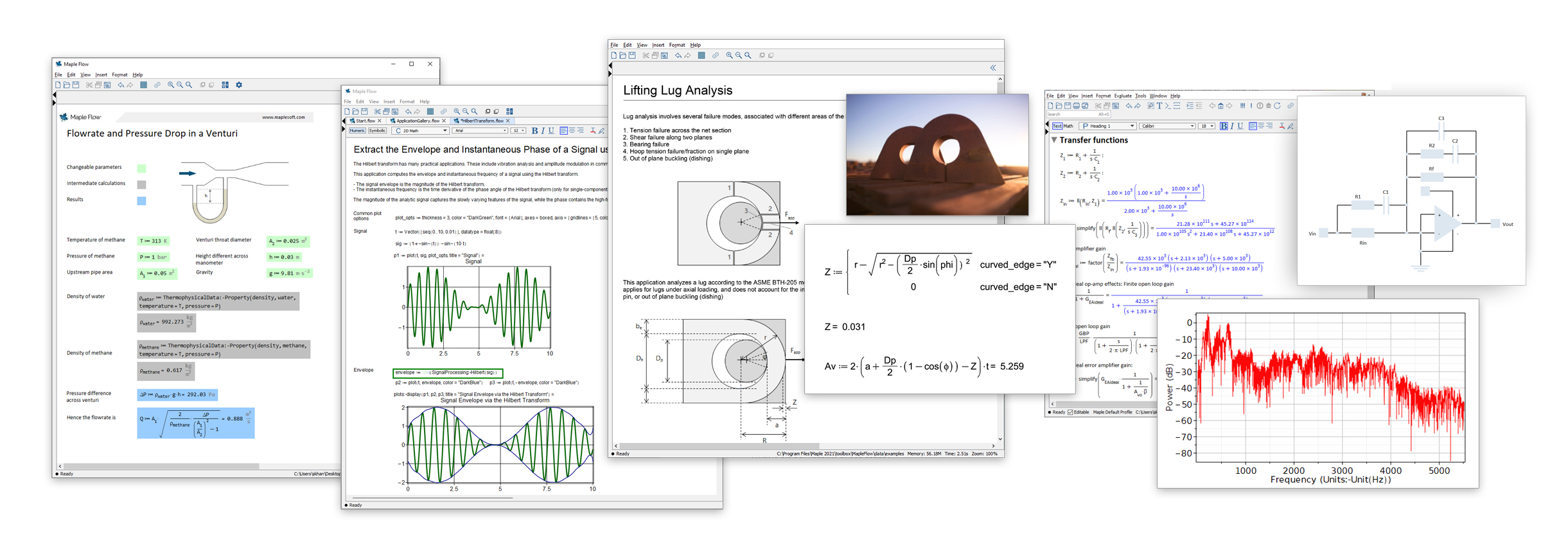This screenshot has height=556, width=1568.
Task: Click zoom to default in Lifting Lug toolbar
Action: click(x=748, y=55)
